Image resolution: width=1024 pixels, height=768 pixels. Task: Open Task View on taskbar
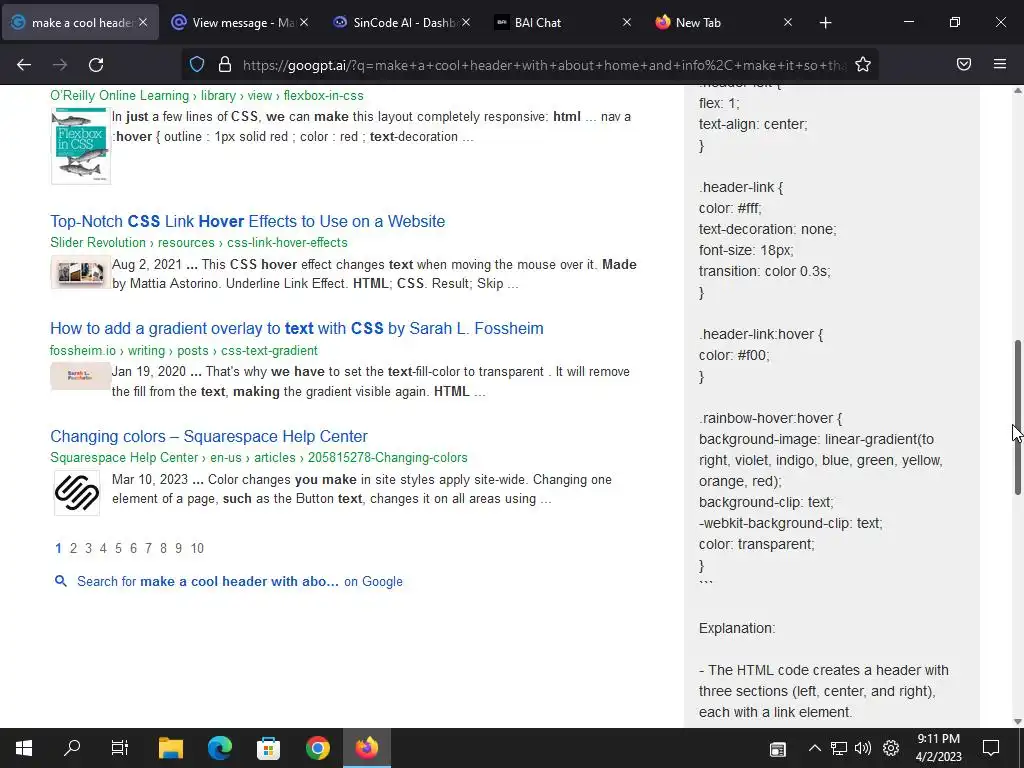[x=120, y=748]
